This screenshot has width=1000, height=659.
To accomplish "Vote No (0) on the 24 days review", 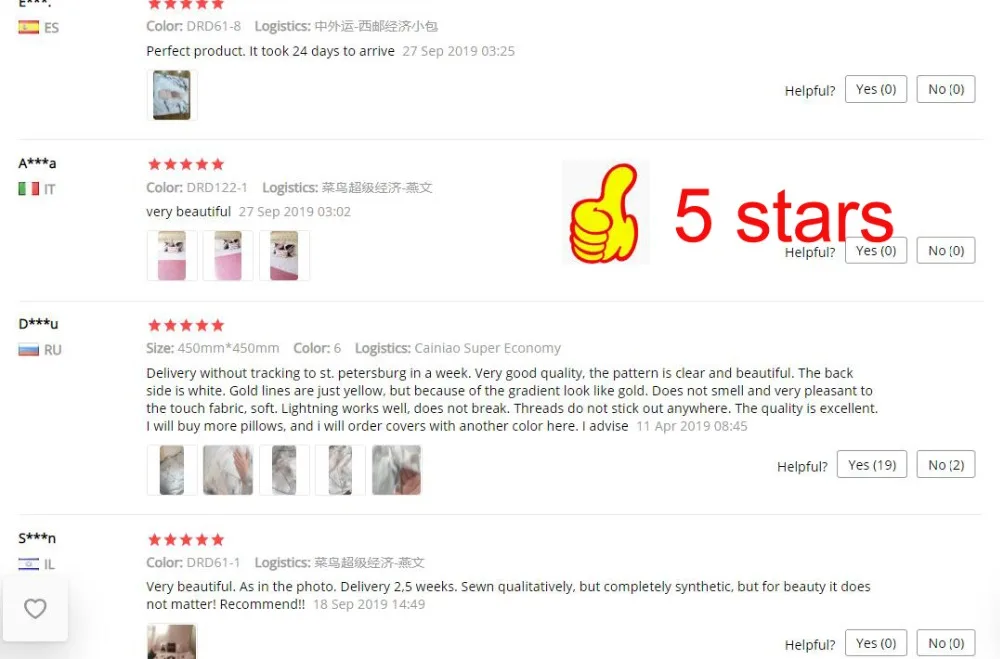I will 946,89.
